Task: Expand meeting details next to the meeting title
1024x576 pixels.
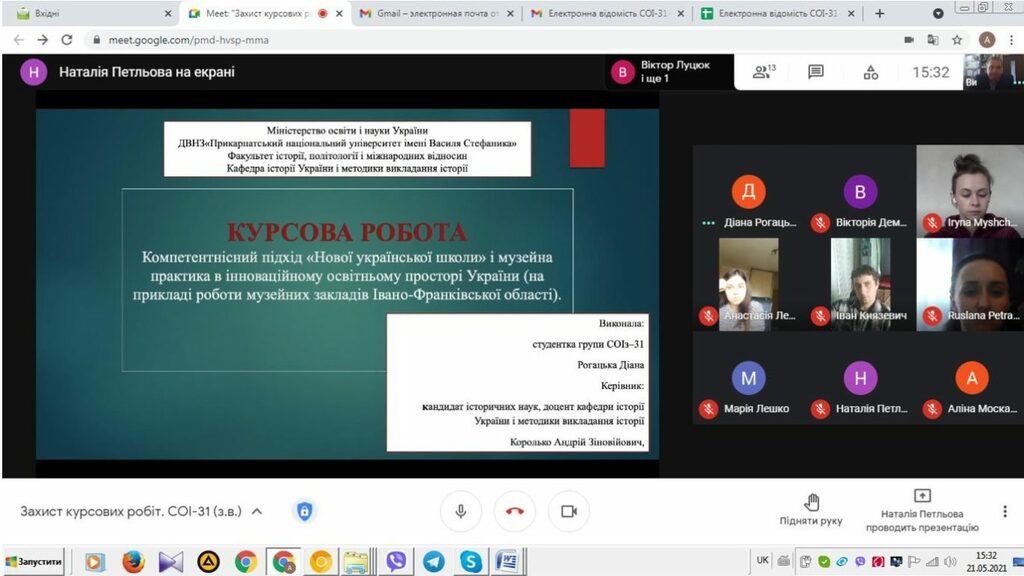Action: click(x=257, y=511)
